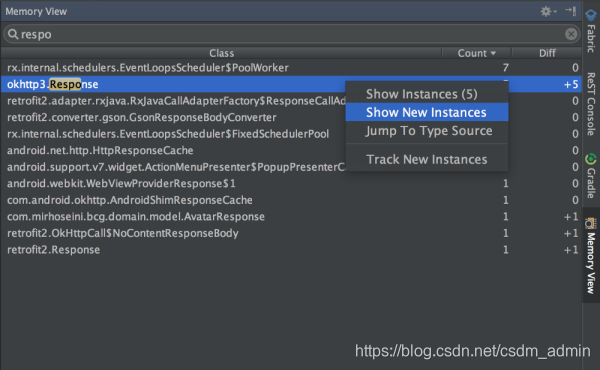Choose Show Instances (5) from context menu

point(427,94)
